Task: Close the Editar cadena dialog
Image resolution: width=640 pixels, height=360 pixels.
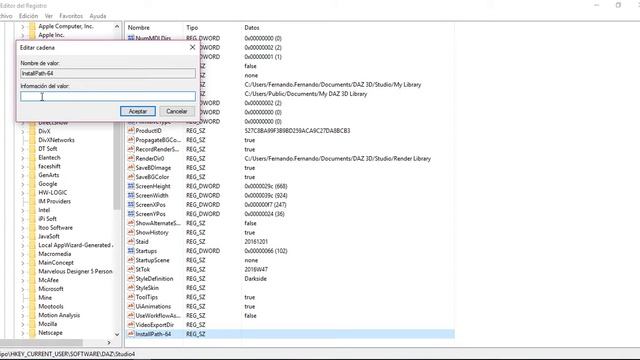Action: [x=192, y=47]
